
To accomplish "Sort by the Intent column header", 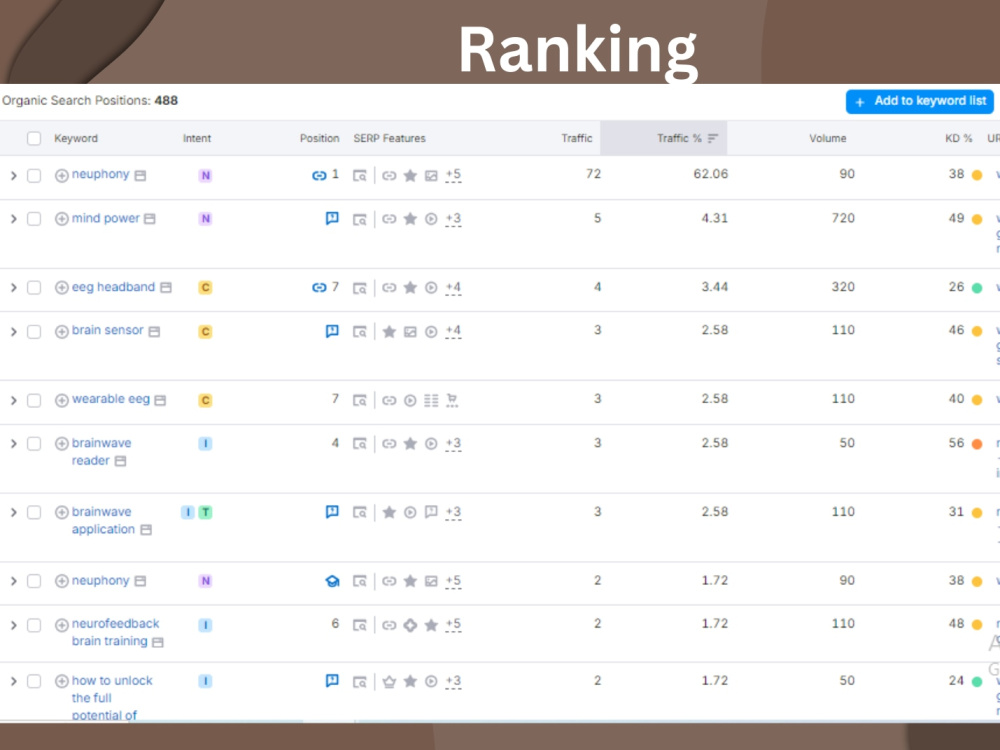I will click(x=197, y=138).
